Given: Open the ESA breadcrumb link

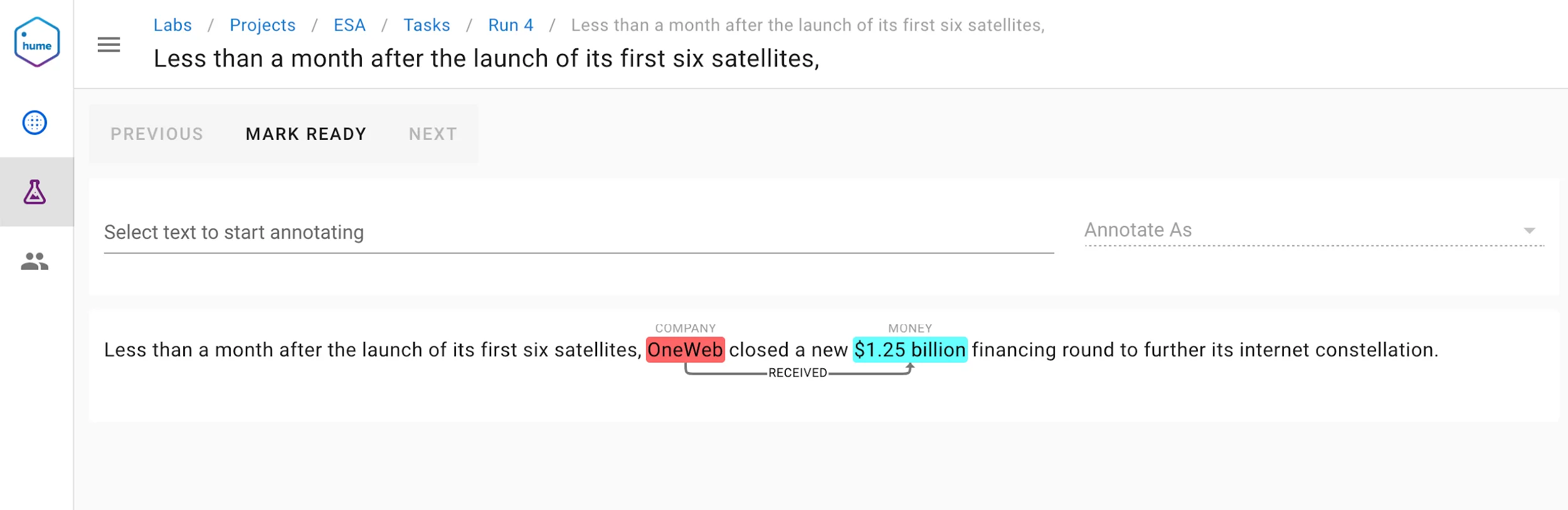Looking at the screenshot, I should [x=349, y=25].
